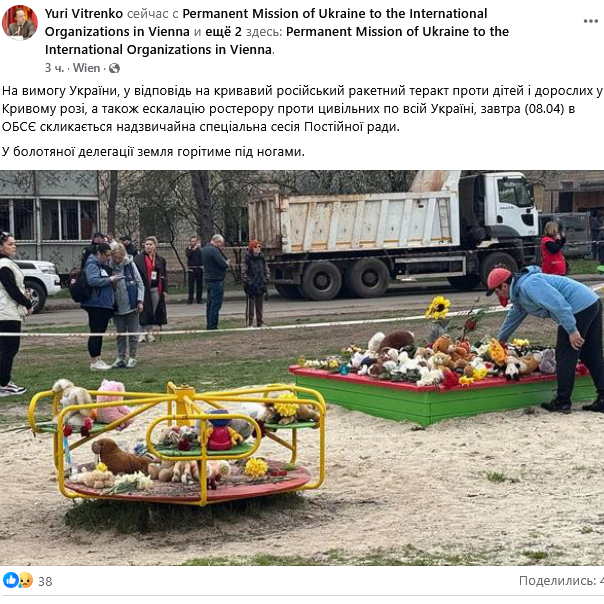
Task: Click the line 'У болотяної делегації земля горітиме'
Action: (x=153, y=152)
